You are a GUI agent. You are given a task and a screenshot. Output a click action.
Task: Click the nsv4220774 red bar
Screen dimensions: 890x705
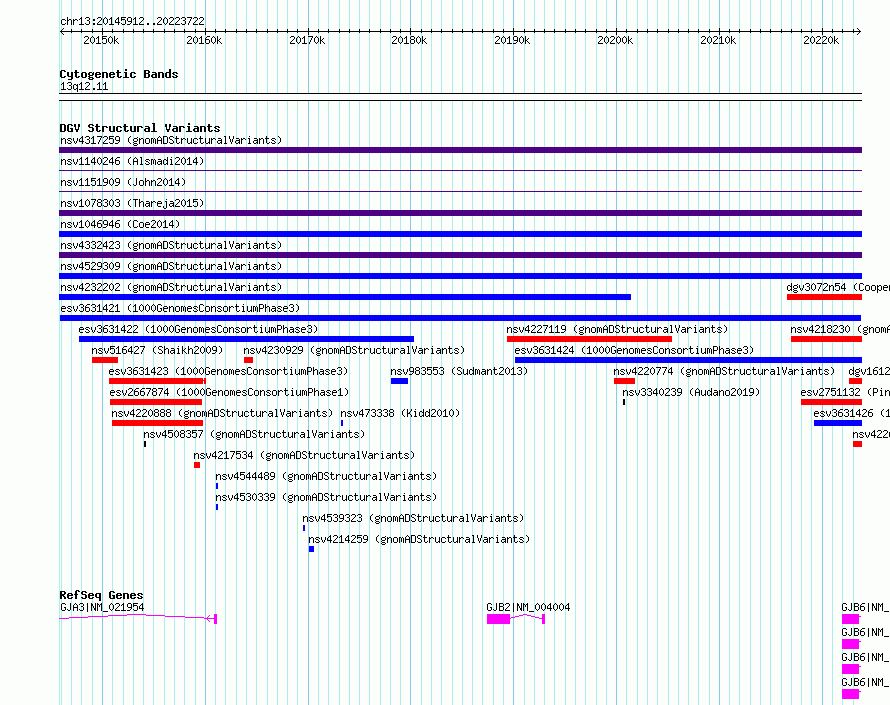pyautogui.click(x=624, y=381)
